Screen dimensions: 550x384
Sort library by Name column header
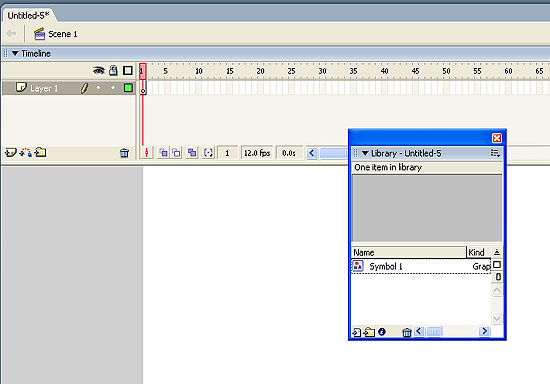coord(409,252)
